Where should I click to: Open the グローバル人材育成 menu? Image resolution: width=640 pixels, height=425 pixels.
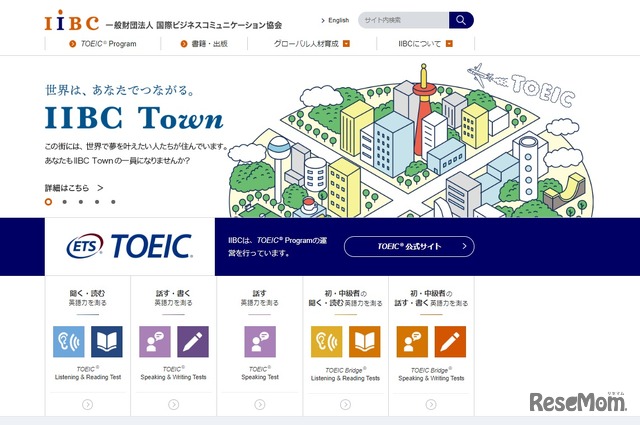pos(312,44)
